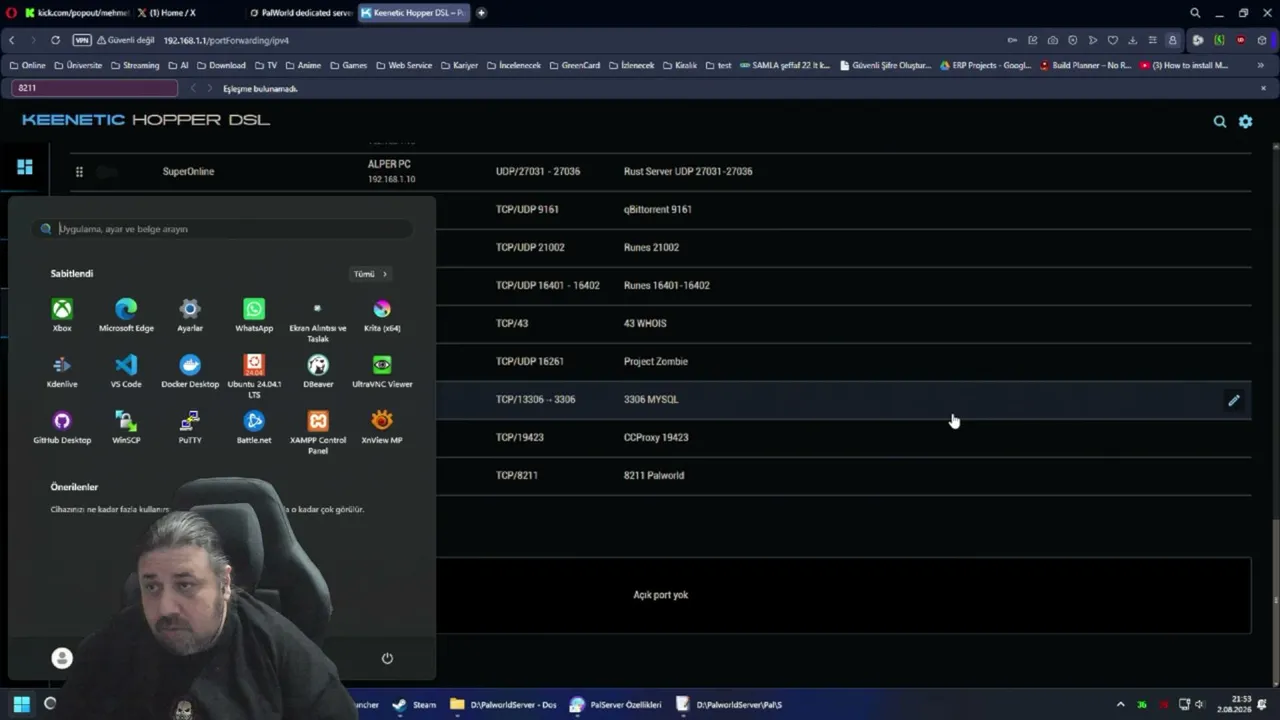Image resolution: width=1280 pixels, height=720 pixels.
Task: Open the Keenetic settings gear icon
Action: tap(1245, 121)
